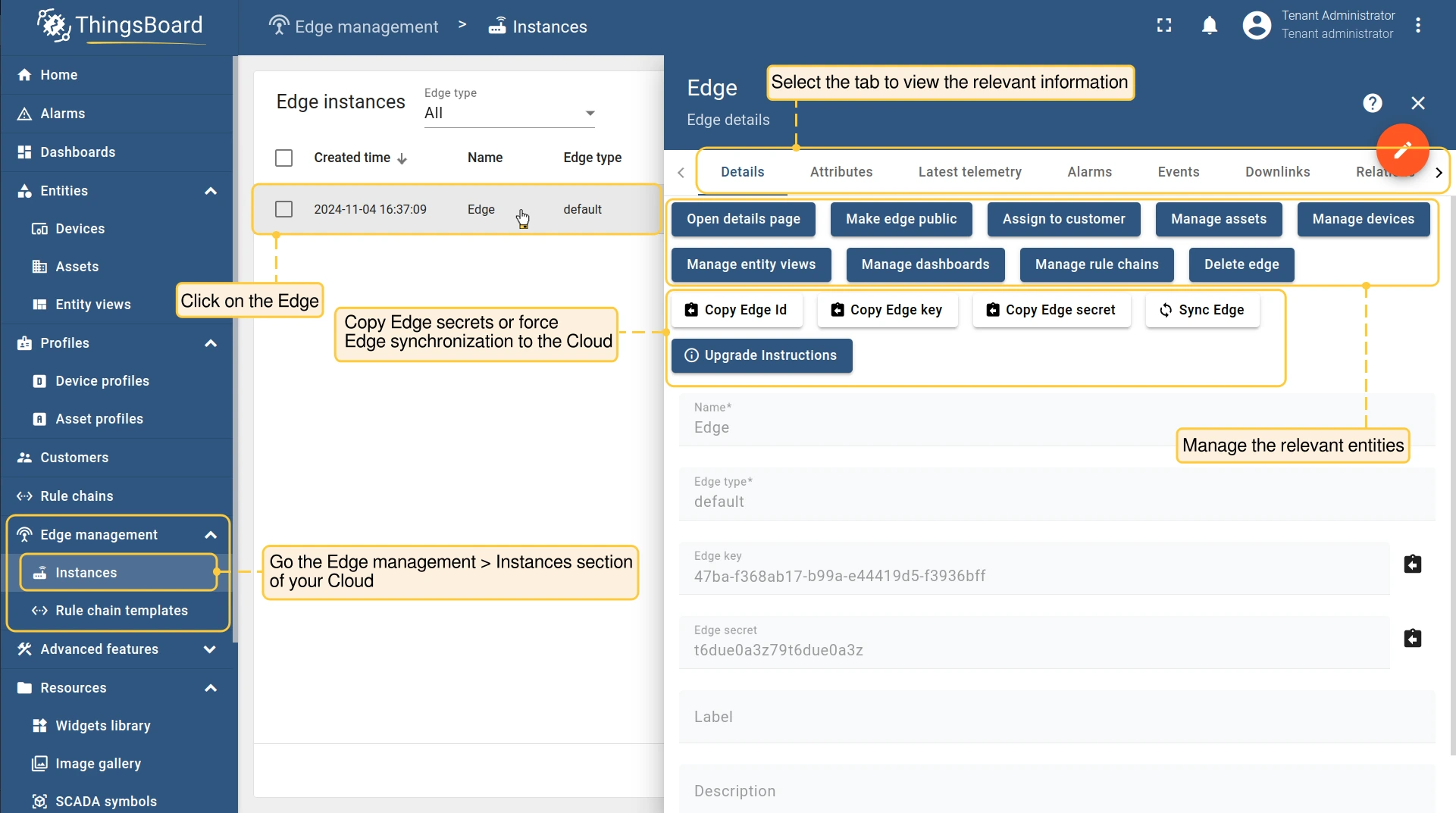This screenshot has width=1456, height=813.
Task: Switch to the Latest telemetry tab
Action: pyautogui.click(x=969, y=172)
